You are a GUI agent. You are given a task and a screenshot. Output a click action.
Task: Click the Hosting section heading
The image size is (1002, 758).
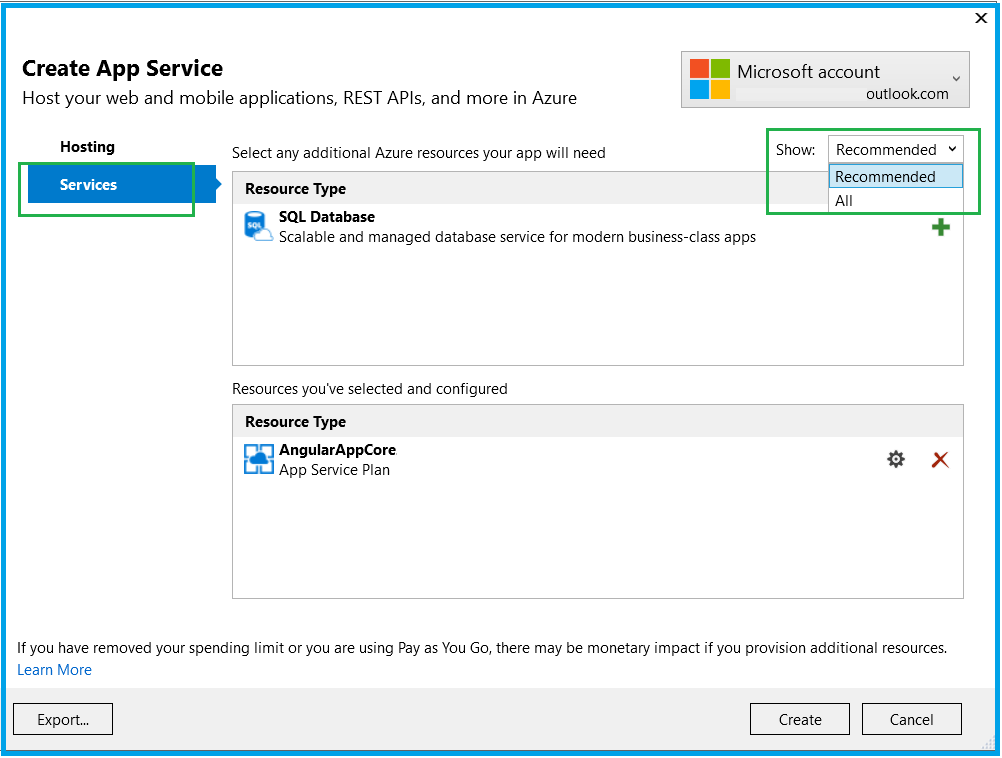point(87,146)
